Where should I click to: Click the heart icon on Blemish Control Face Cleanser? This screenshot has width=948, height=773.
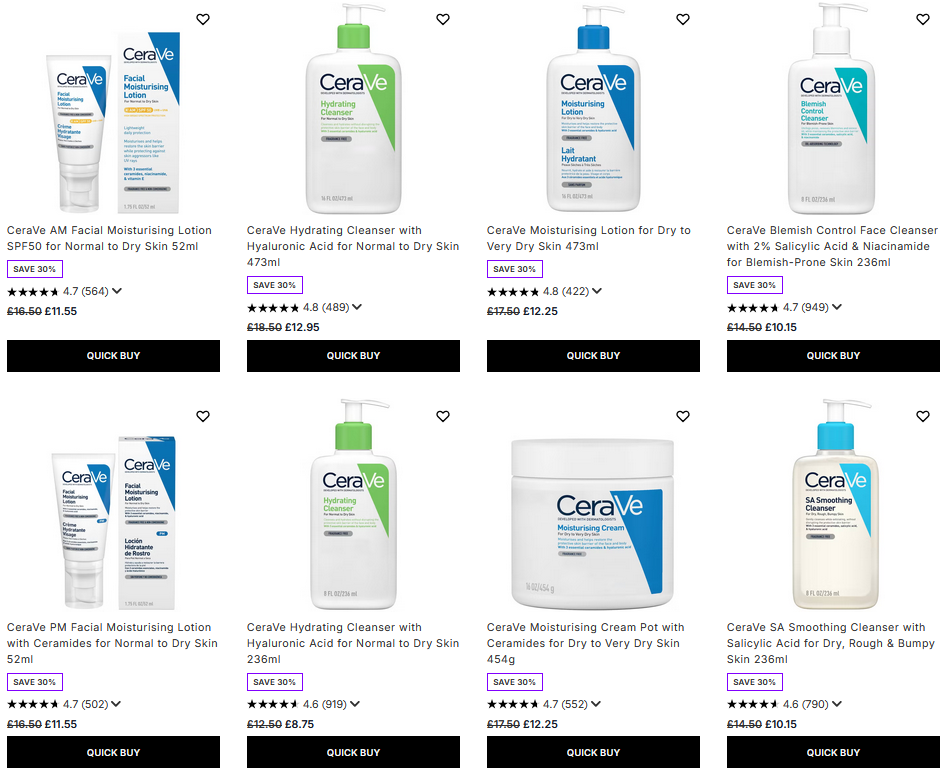click(x=923, y=19)
